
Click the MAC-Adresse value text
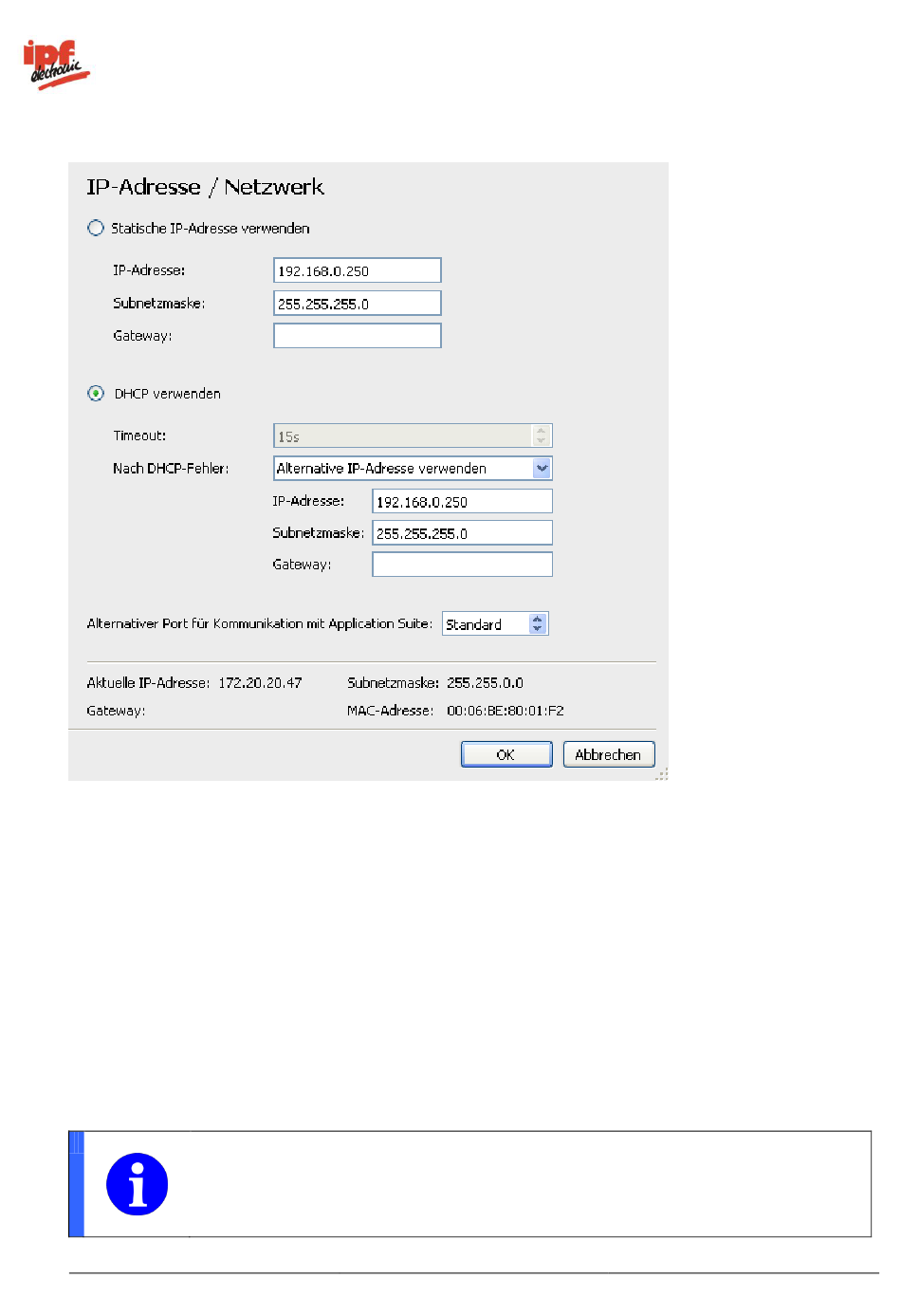tap(505, 711)
